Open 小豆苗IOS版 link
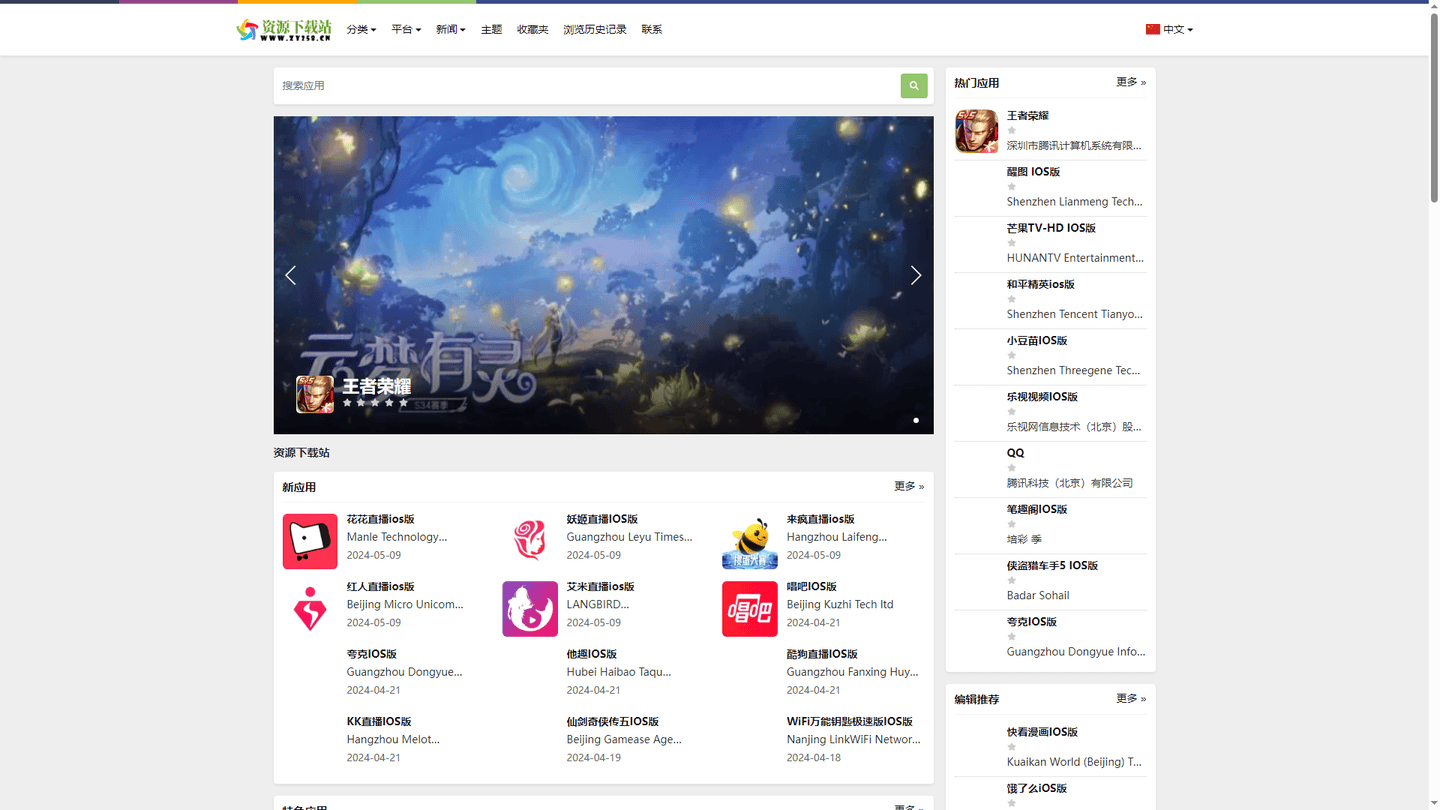The width and height of the screenshot is (1440, 810). pyautogui.click(x=1037, y=341)
